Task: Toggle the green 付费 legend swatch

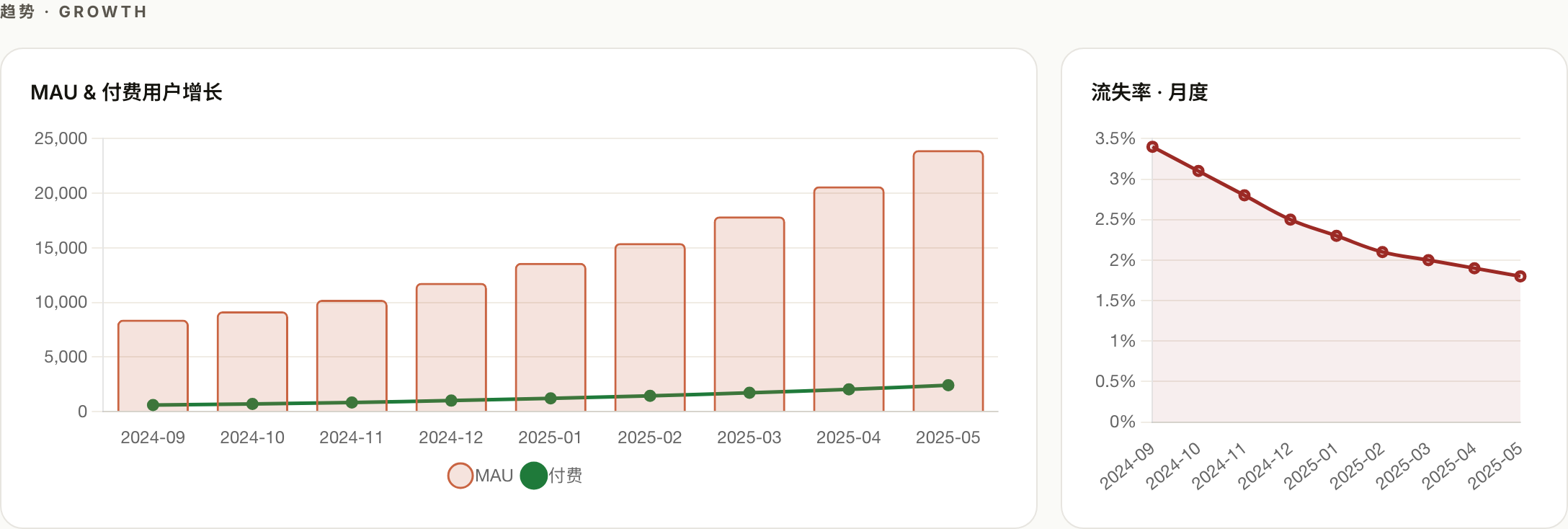Action: (534, 476)
